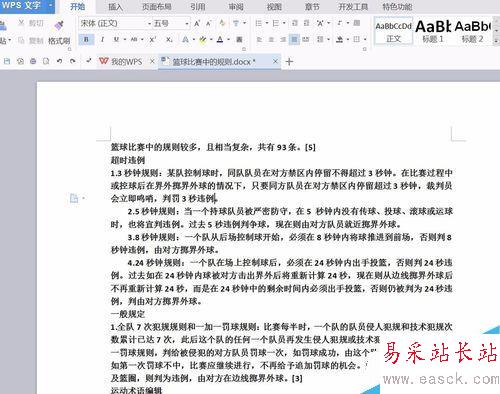Click the grow font size A icon
Viewport: 500px width, 394px height.
tap(197, 23)
